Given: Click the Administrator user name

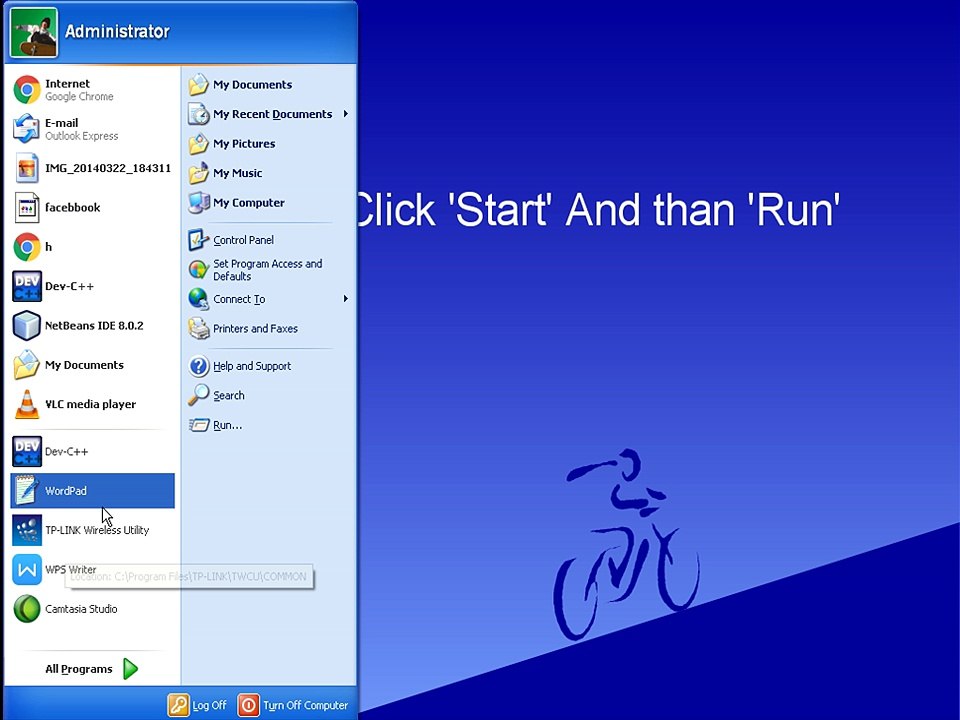Looking at the screenshot, I should coord(117,31).
